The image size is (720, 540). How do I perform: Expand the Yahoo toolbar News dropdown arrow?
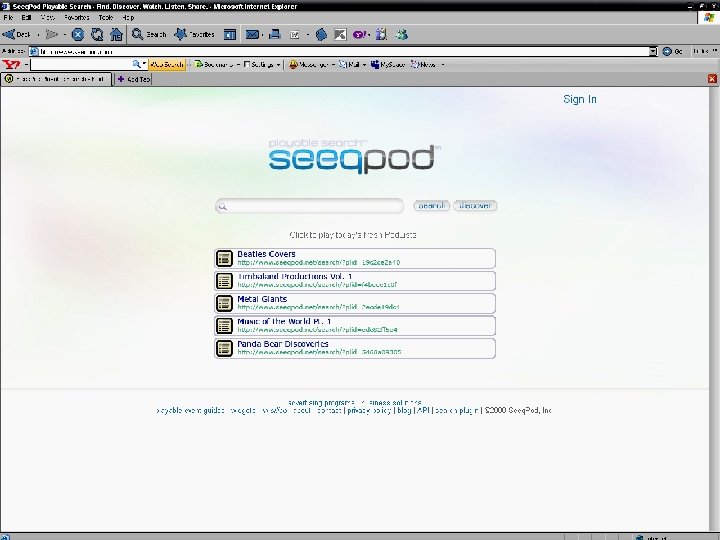click(443, 65)
